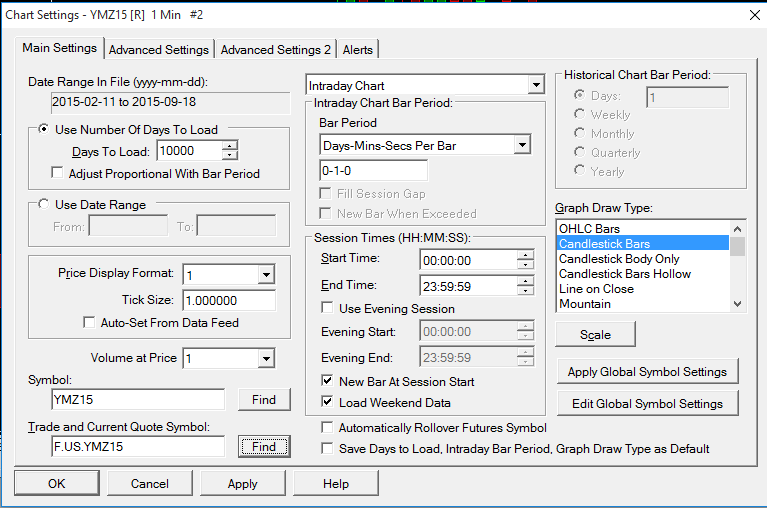Click the Tick Size input field
767x508 pixels.
[x=229, y=300]
